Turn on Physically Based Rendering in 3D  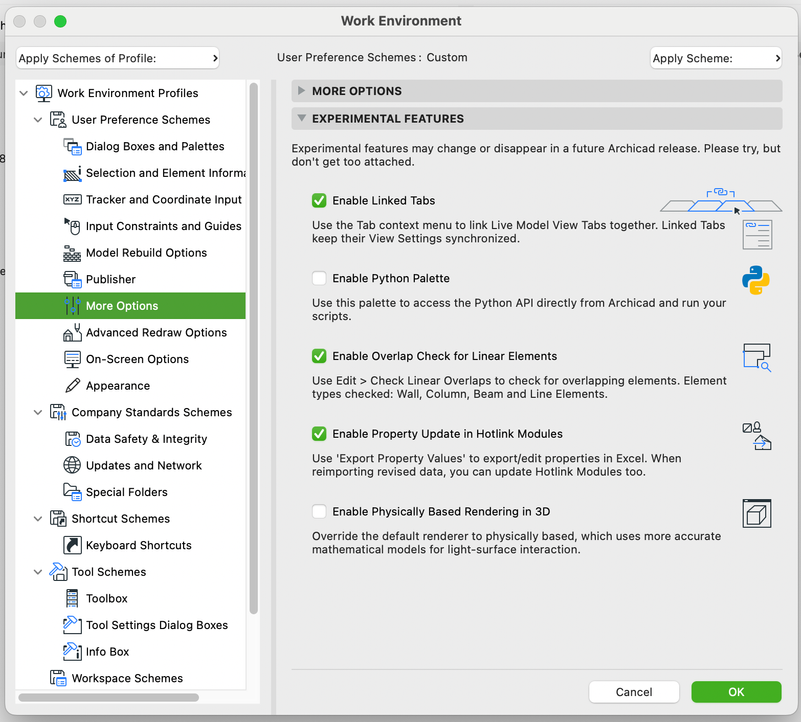(319, 512)
